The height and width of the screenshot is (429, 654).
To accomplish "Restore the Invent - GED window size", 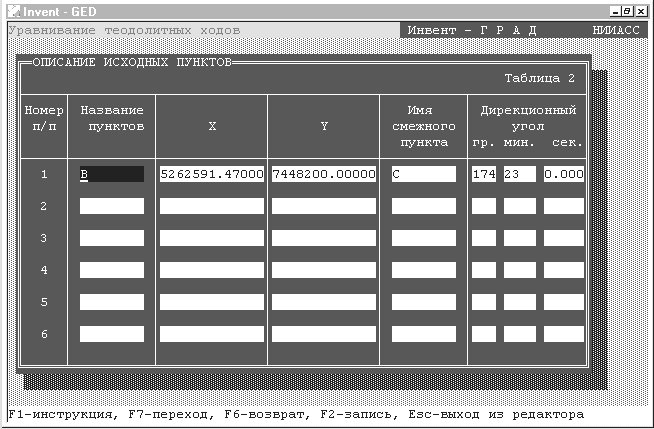I will [x=627, y=12].
